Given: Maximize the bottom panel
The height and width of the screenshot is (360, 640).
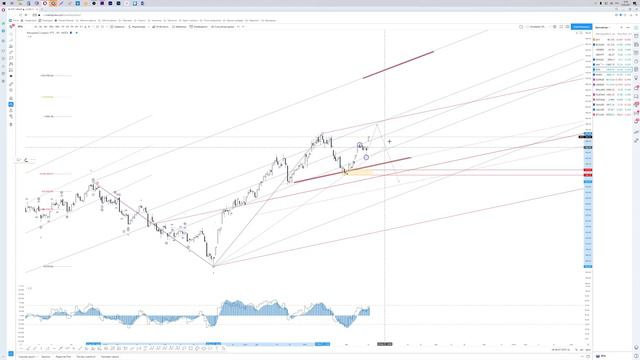Looking at the screenshot, I should tap(588, 357).
